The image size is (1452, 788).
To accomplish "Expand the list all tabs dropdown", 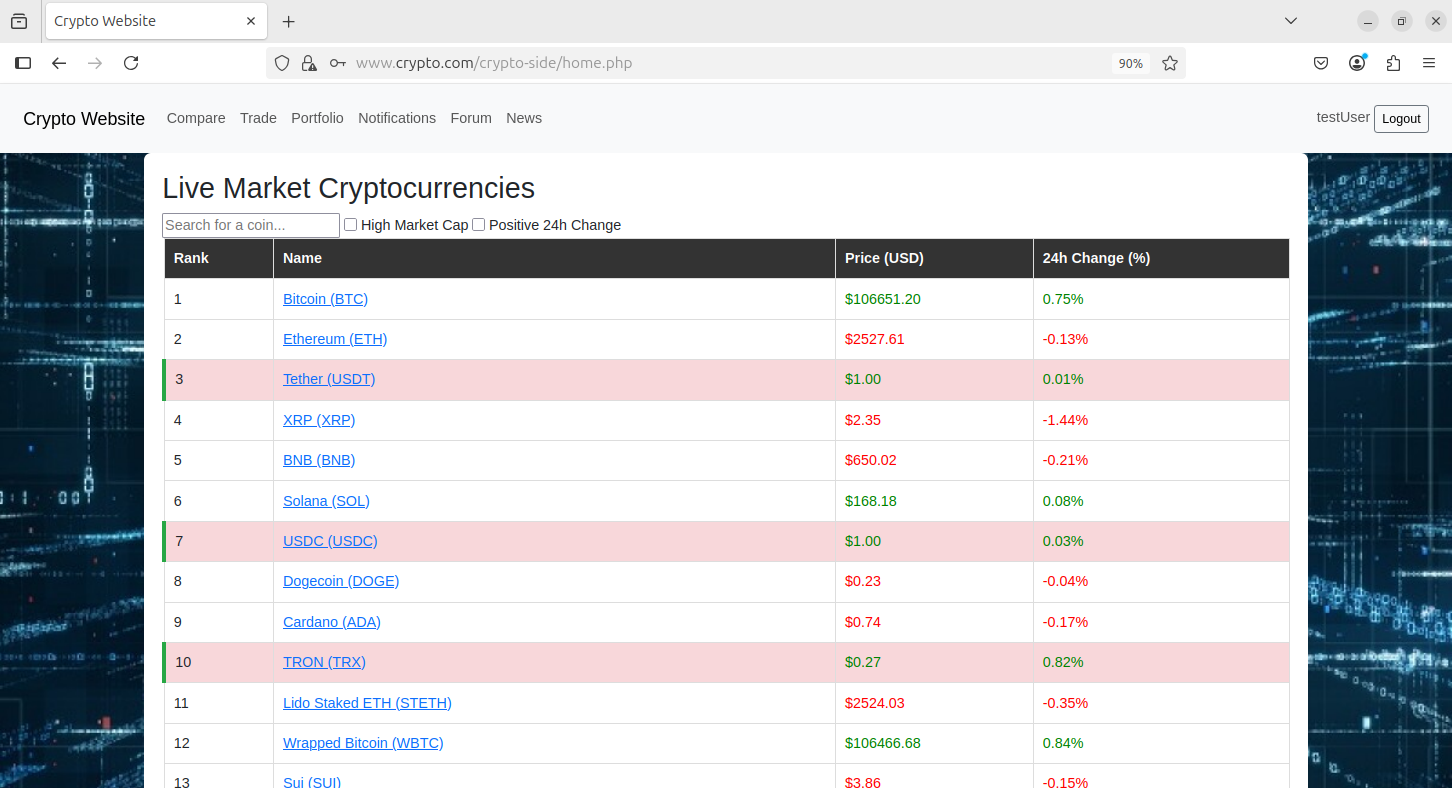I will click(1291, 21).
